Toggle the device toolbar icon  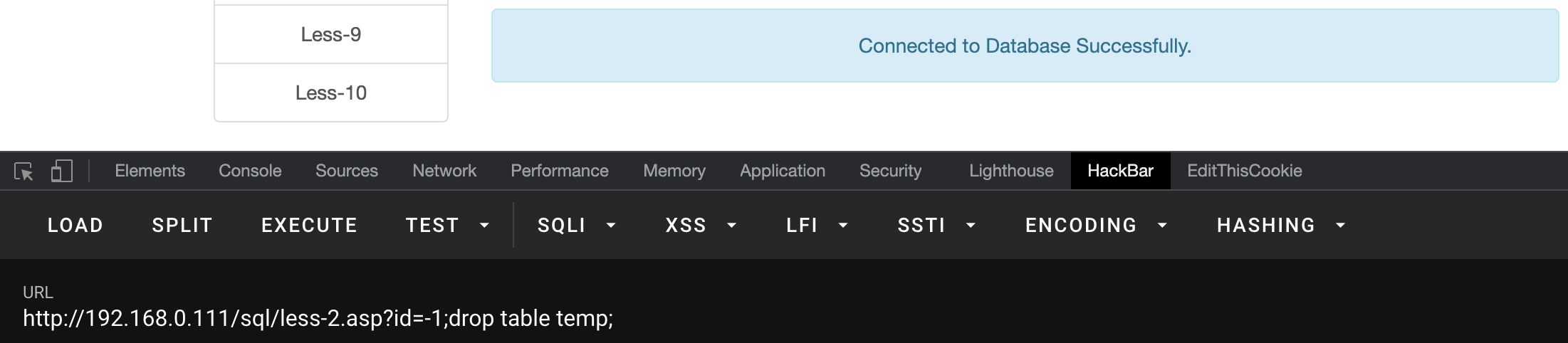point(62,171)
